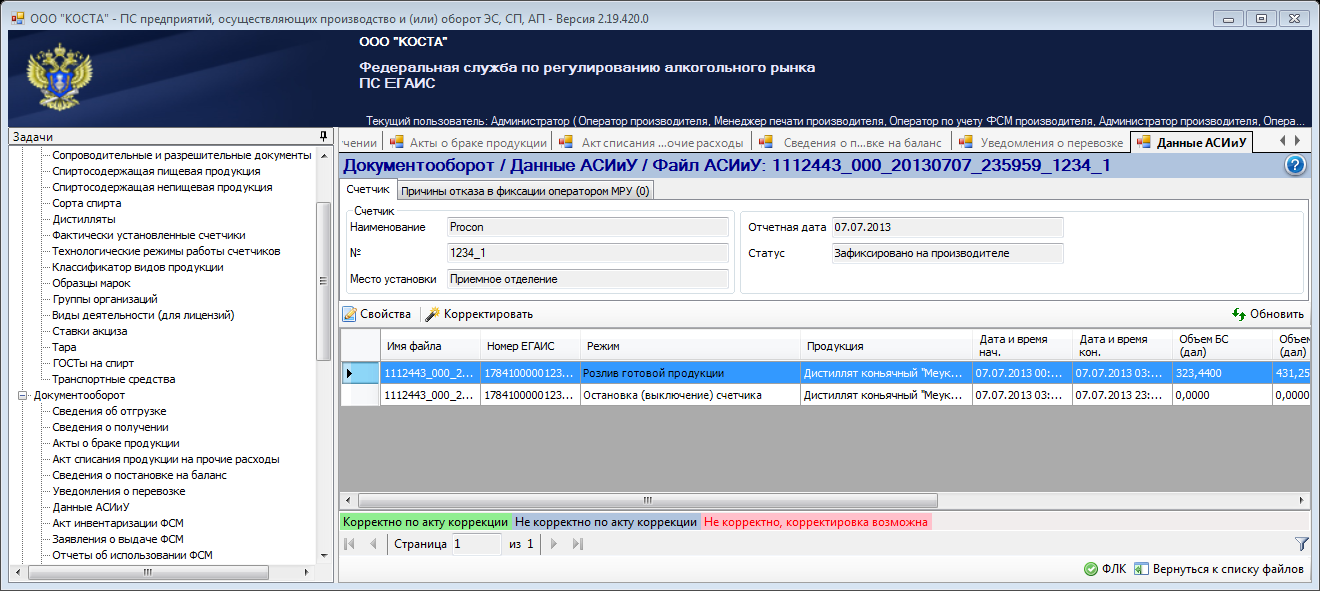Select Технологические режимы работы счетчиков
The image size is (1320, 591).
166,251
